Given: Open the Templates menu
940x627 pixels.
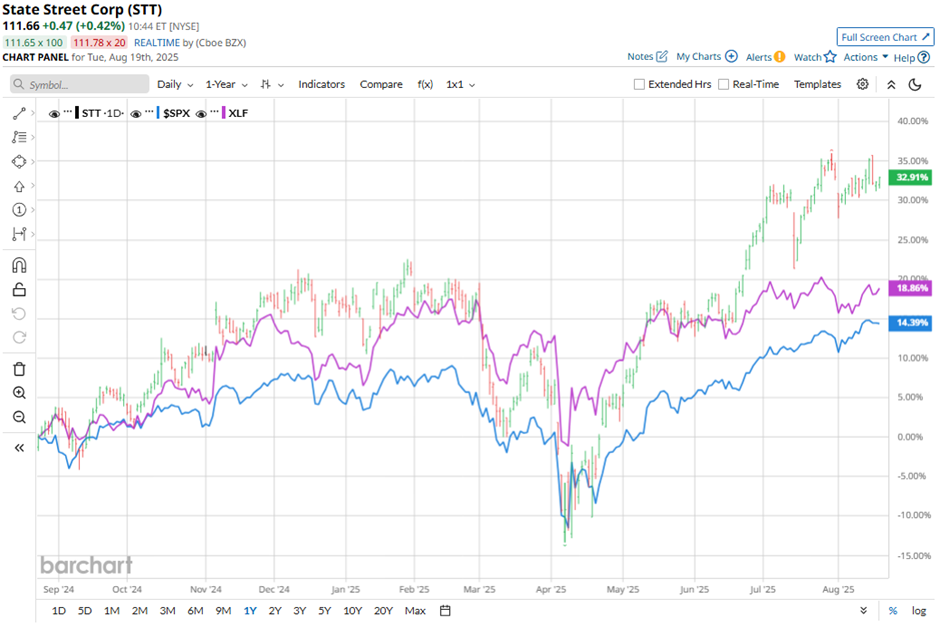Looking at the screenshot, I should tap(817, 85).
